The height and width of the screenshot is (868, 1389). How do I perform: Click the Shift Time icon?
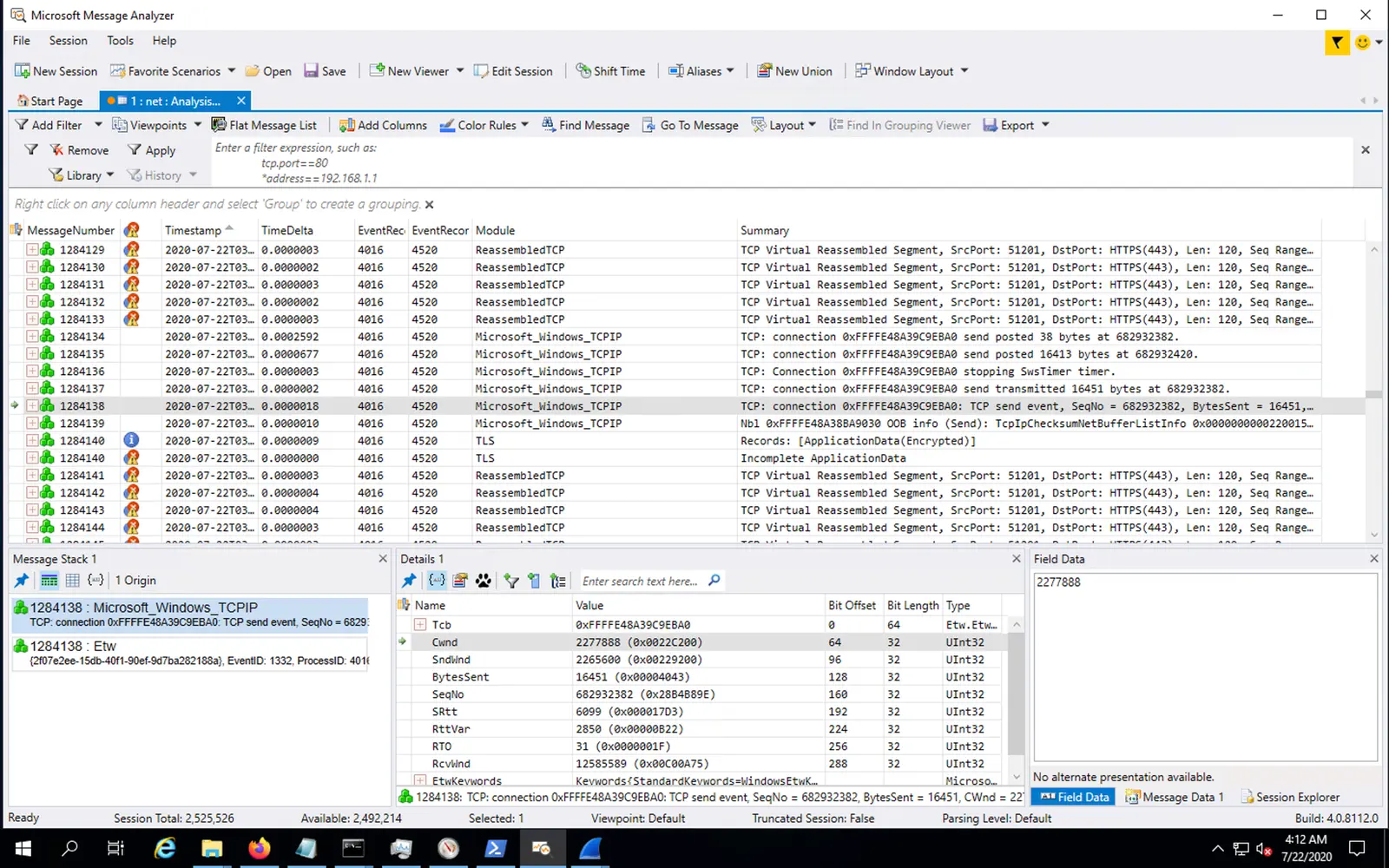click(583, 71)
